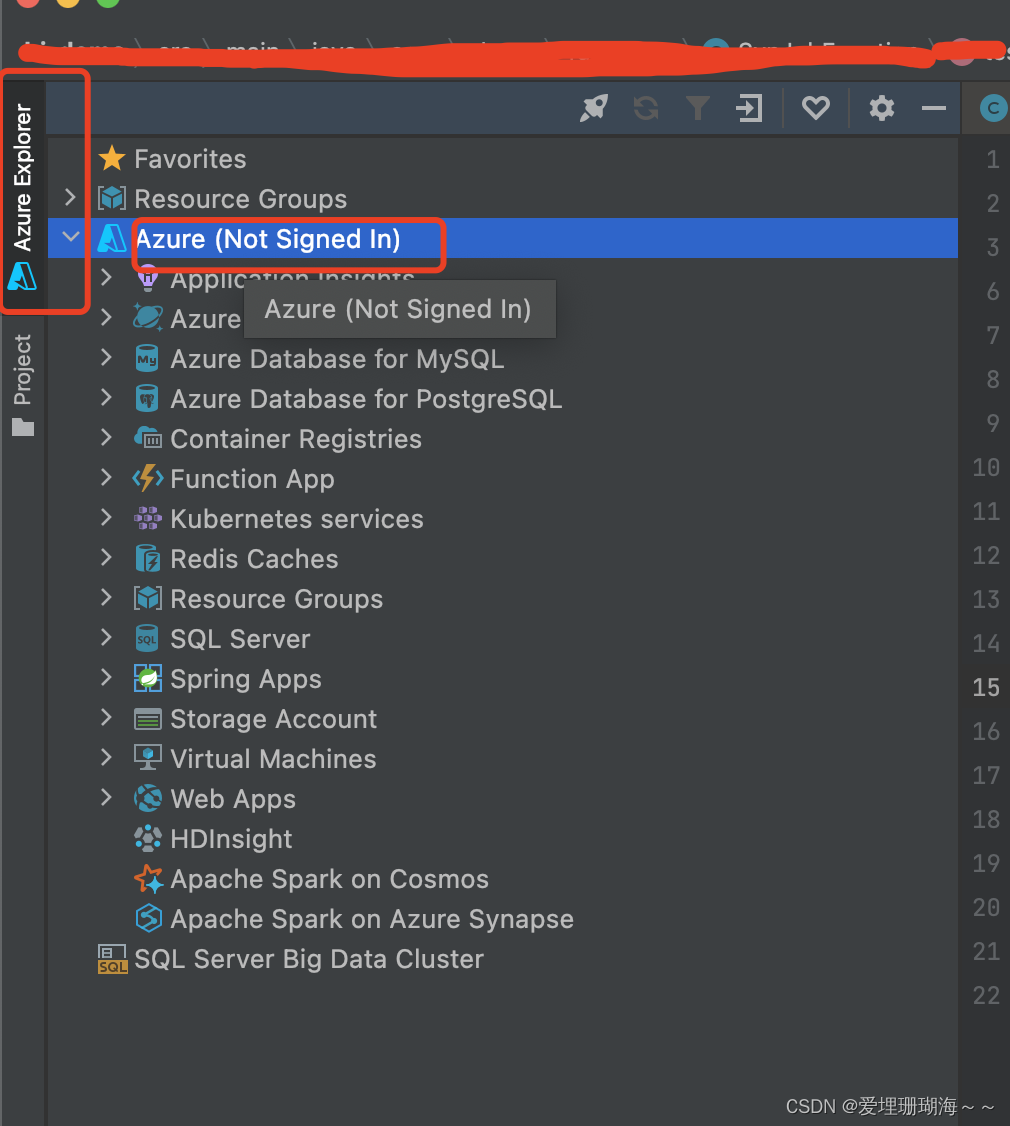The image size is (1010, 1126).
Task: Open the subscription filter icon
Action: pyautogui.click(x=698, y=108)
